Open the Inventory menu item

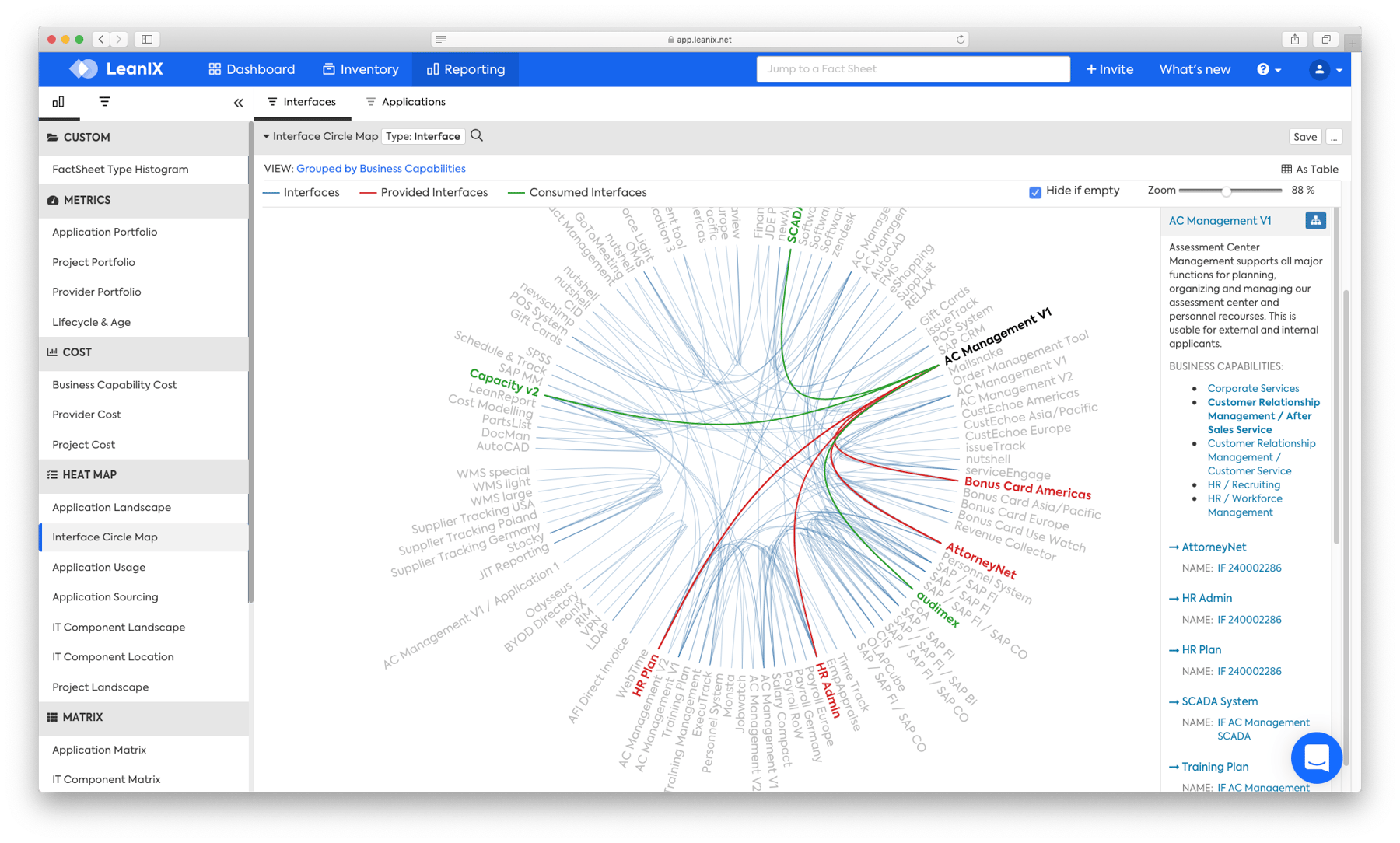pos(360,69)
